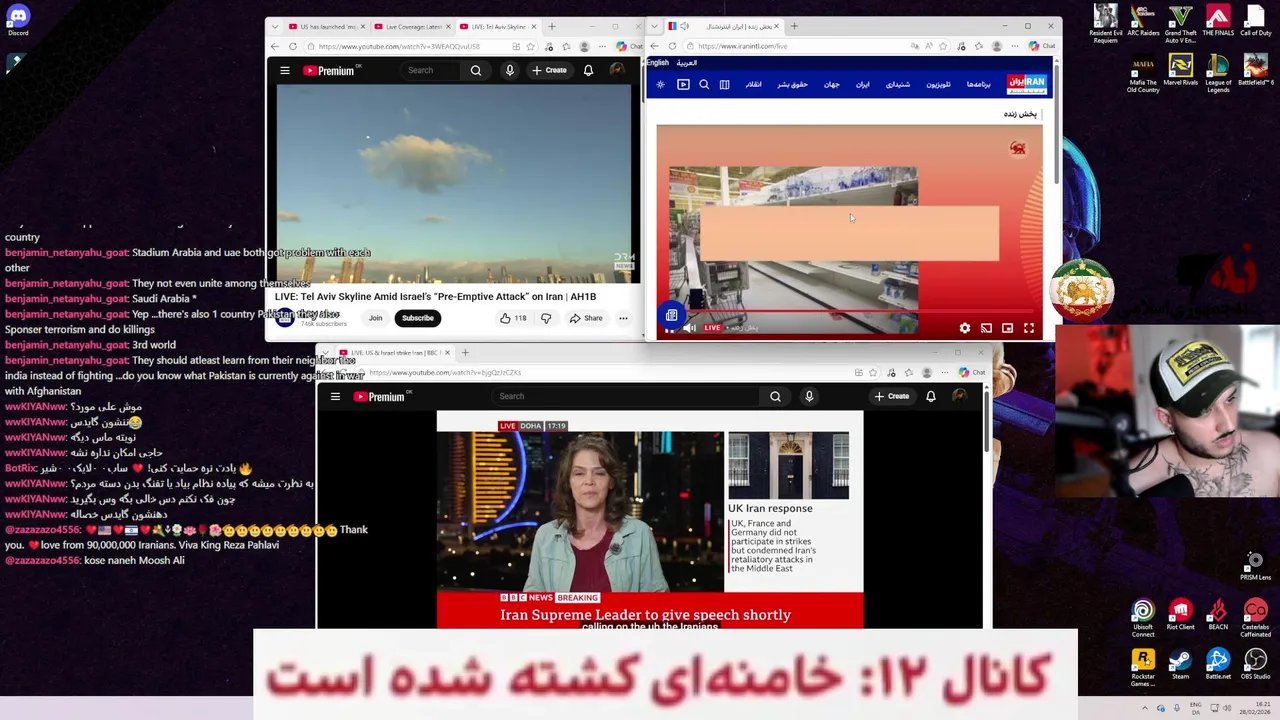Open the Steam desktop shortcut
The image size is (1280, 720).
(1180, 665)
